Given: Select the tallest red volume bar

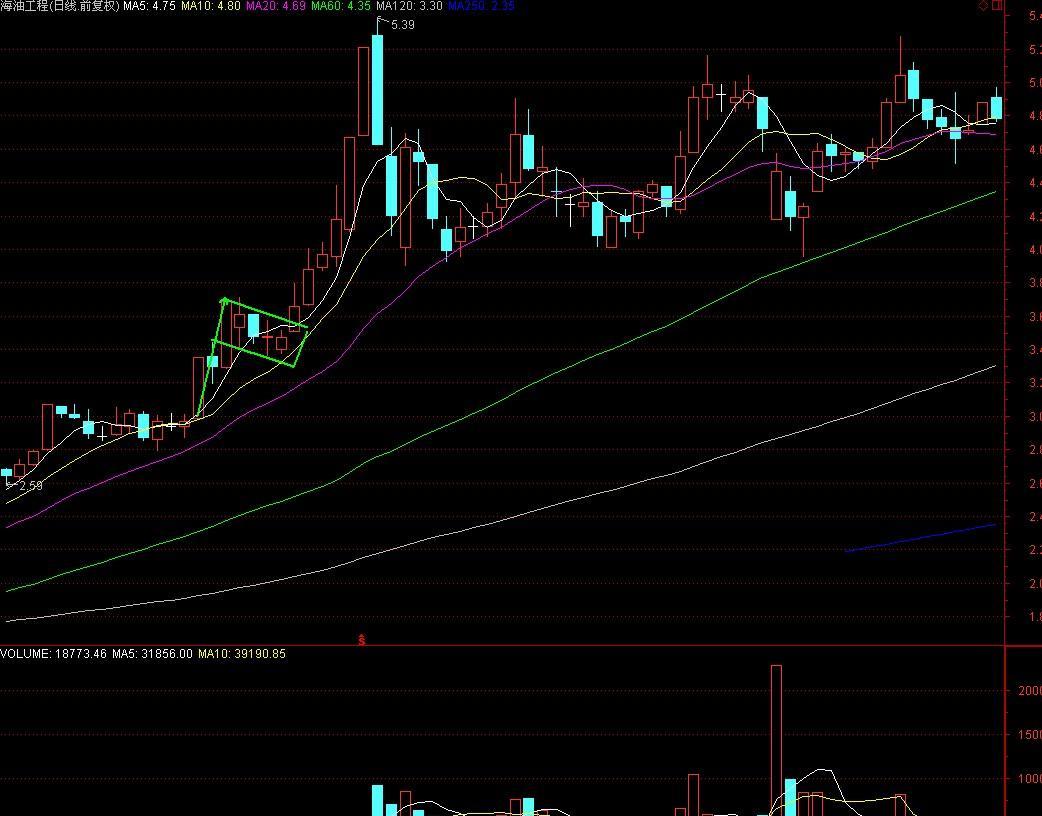Looking at the screenshot, I should (x=776, y=740).
